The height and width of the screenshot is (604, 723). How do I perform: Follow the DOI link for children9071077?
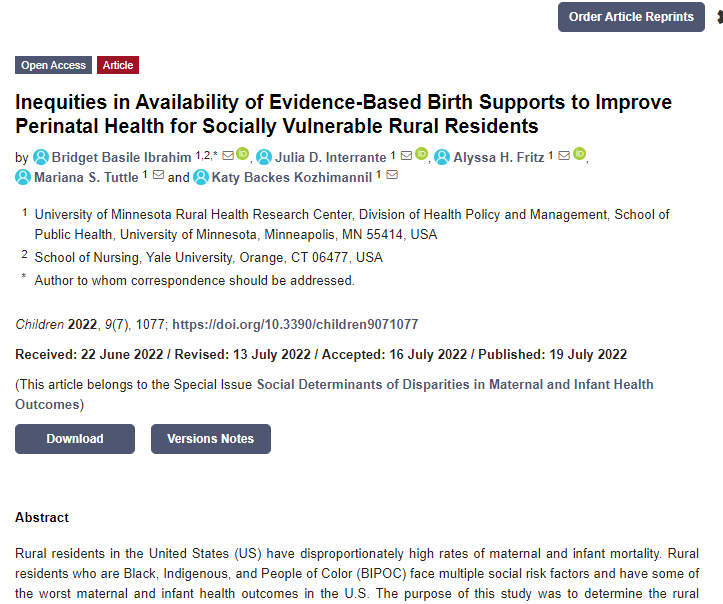(x=295, y=325)
